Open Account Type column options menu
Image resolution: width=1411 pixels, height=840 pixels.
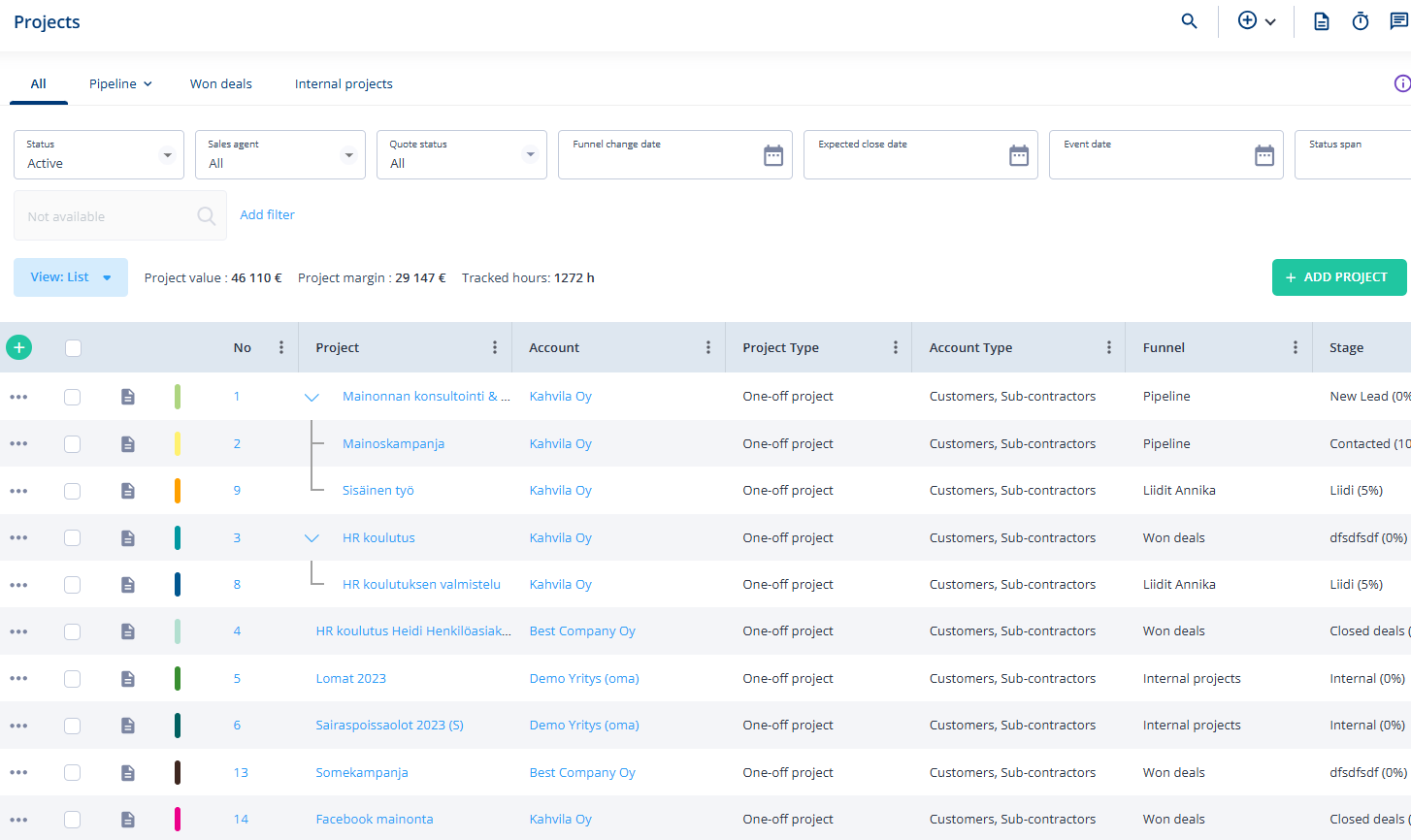click(x=1109, y=347)
